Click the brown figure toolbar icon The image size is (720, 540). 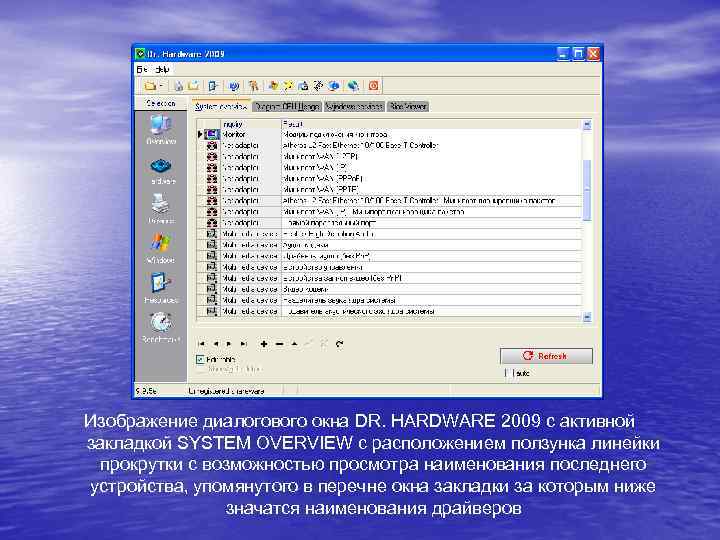pyautogui.click(x=253, y=86)
